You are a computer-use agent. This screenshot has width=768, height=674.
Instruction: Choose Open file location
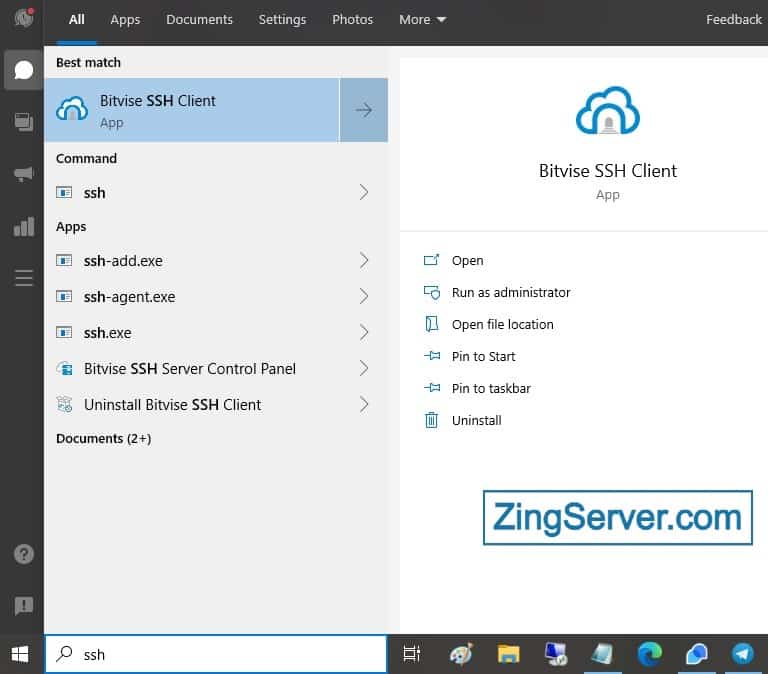(503, 324)
